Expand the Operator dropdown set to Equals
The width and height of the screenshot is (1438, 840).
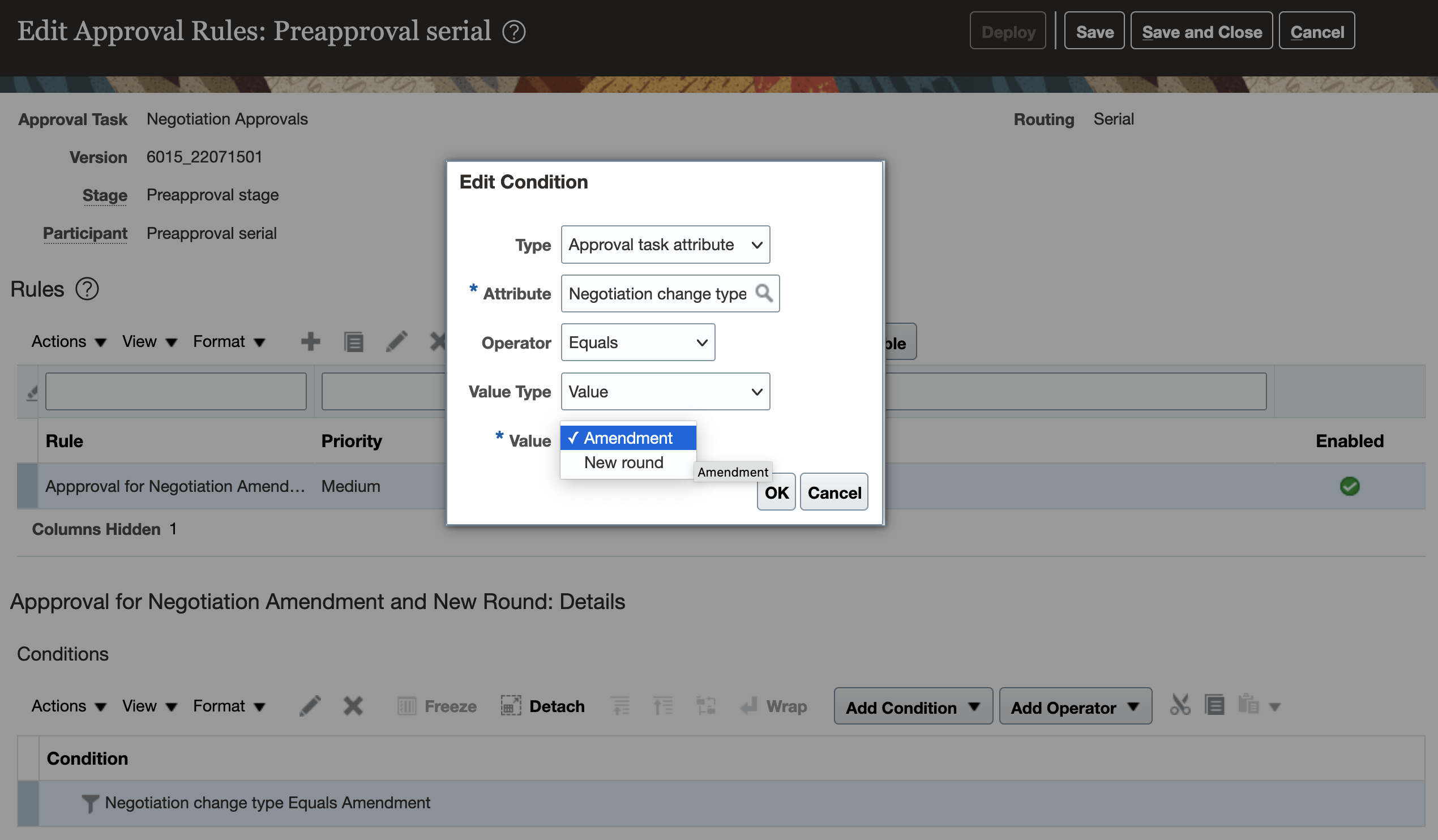click(637, 342)
